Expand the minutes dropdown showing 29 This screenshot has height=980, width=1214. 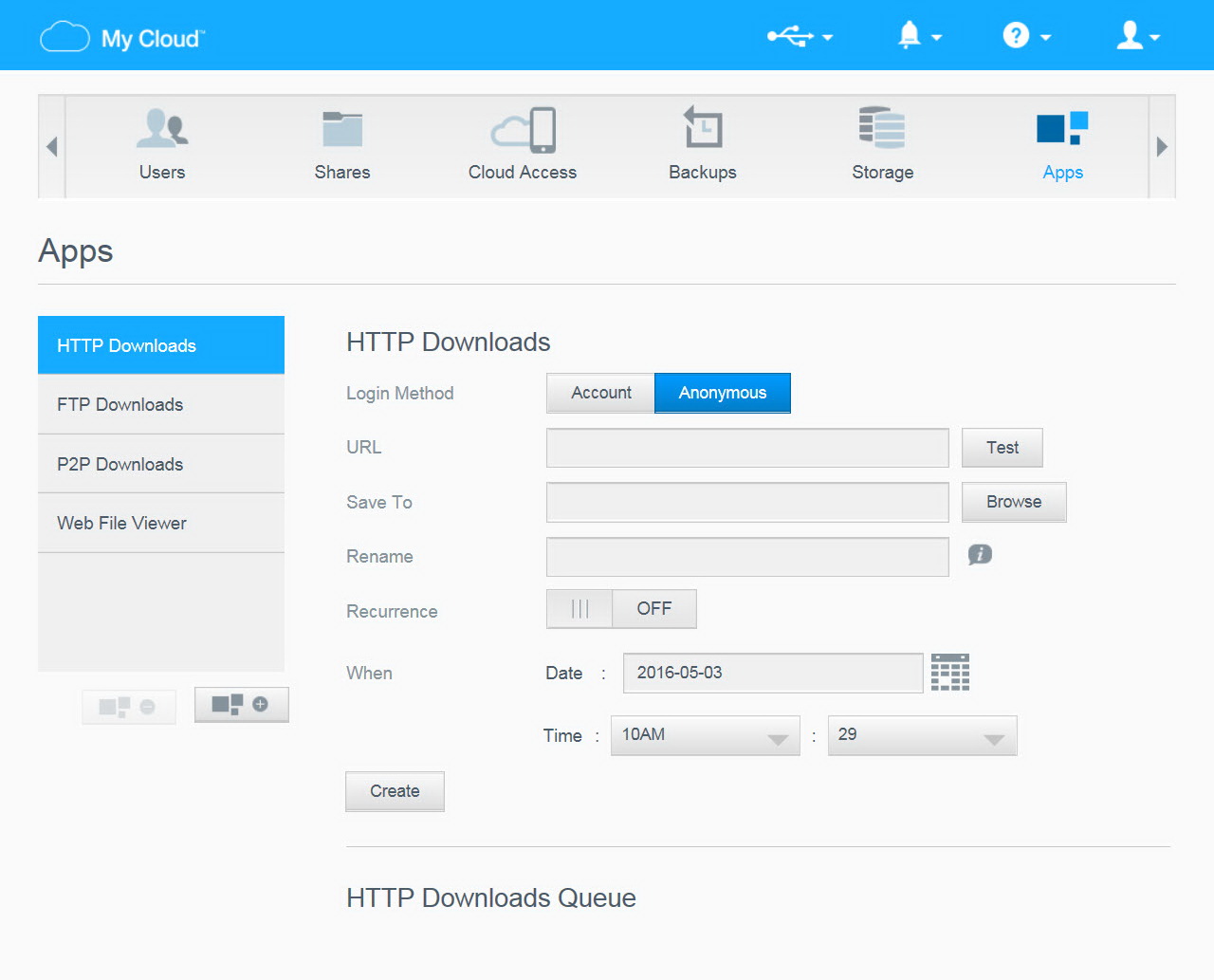point(922,735)
